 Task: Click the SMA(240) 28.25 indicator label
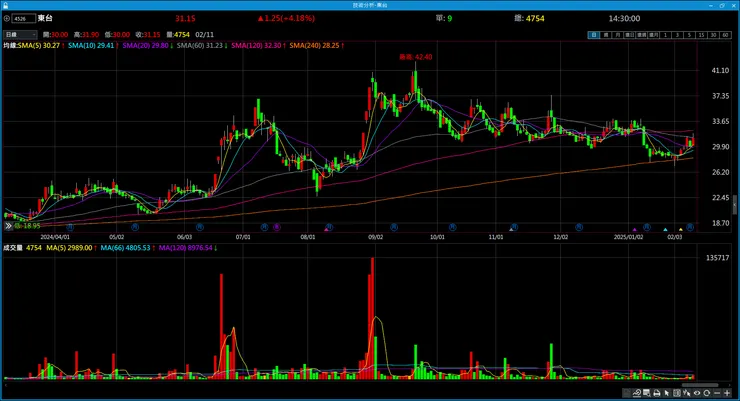tap(314, 45)
